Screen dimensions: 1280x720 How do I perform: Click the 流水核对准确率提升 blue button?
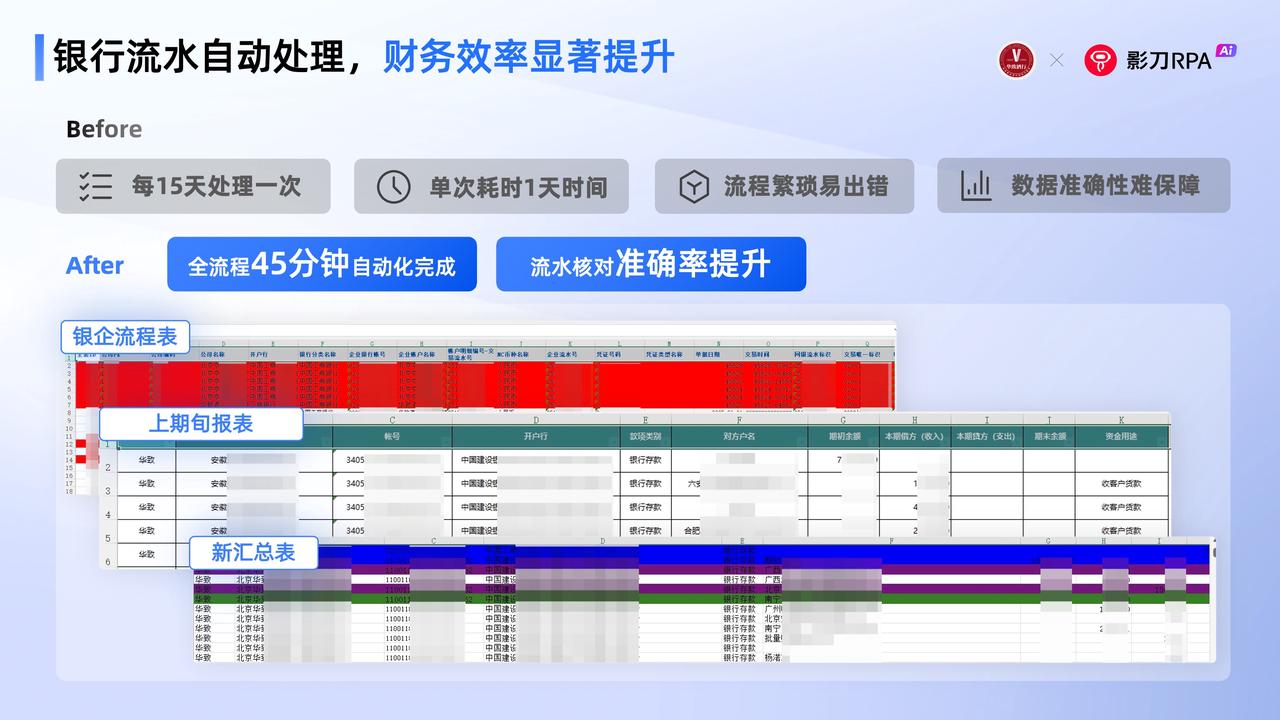coord(650,264)
